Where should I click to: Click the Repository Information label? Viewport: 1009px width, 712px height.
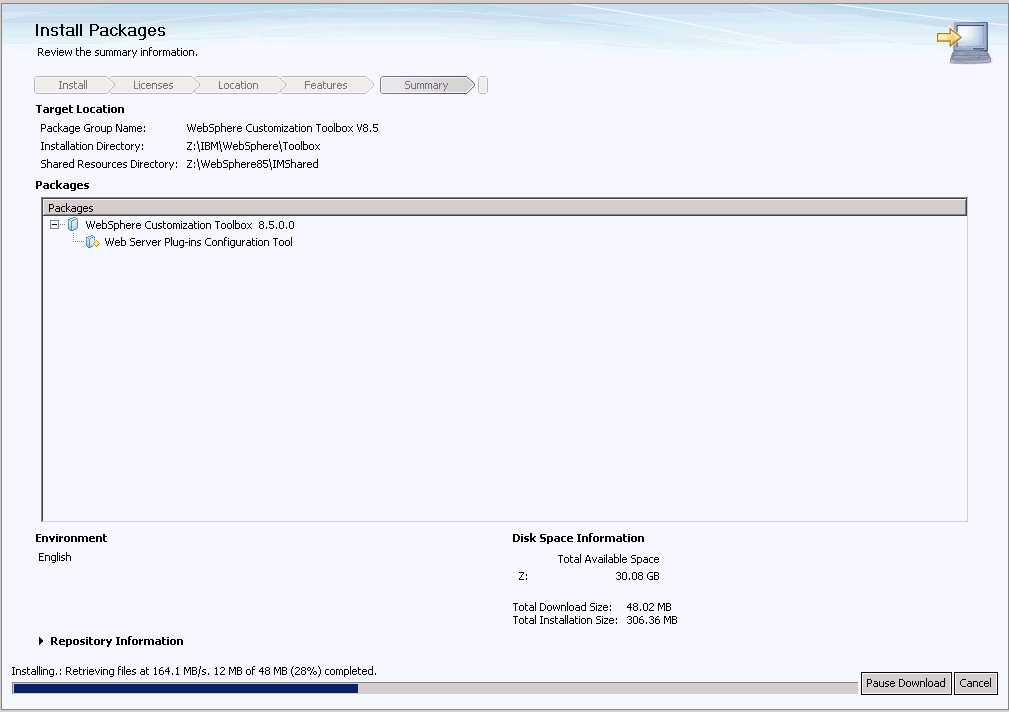coord(116,641)
